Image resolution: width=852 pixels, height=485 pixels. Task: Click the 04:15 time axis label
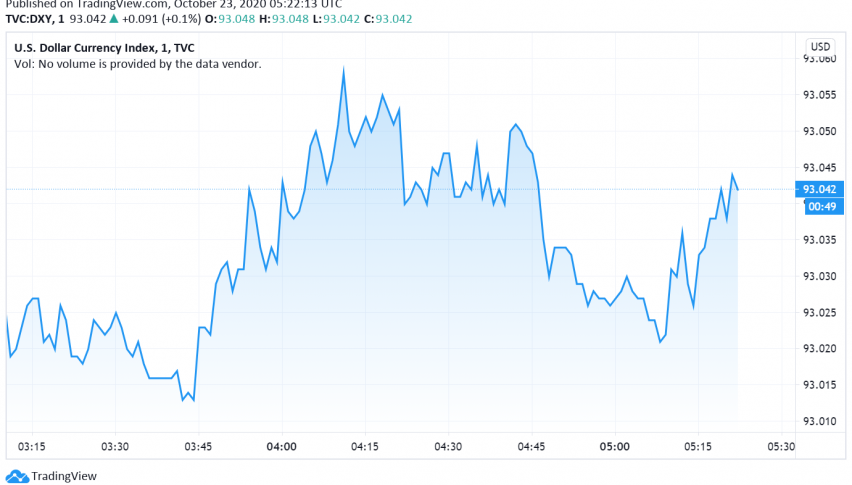(365, 447)
